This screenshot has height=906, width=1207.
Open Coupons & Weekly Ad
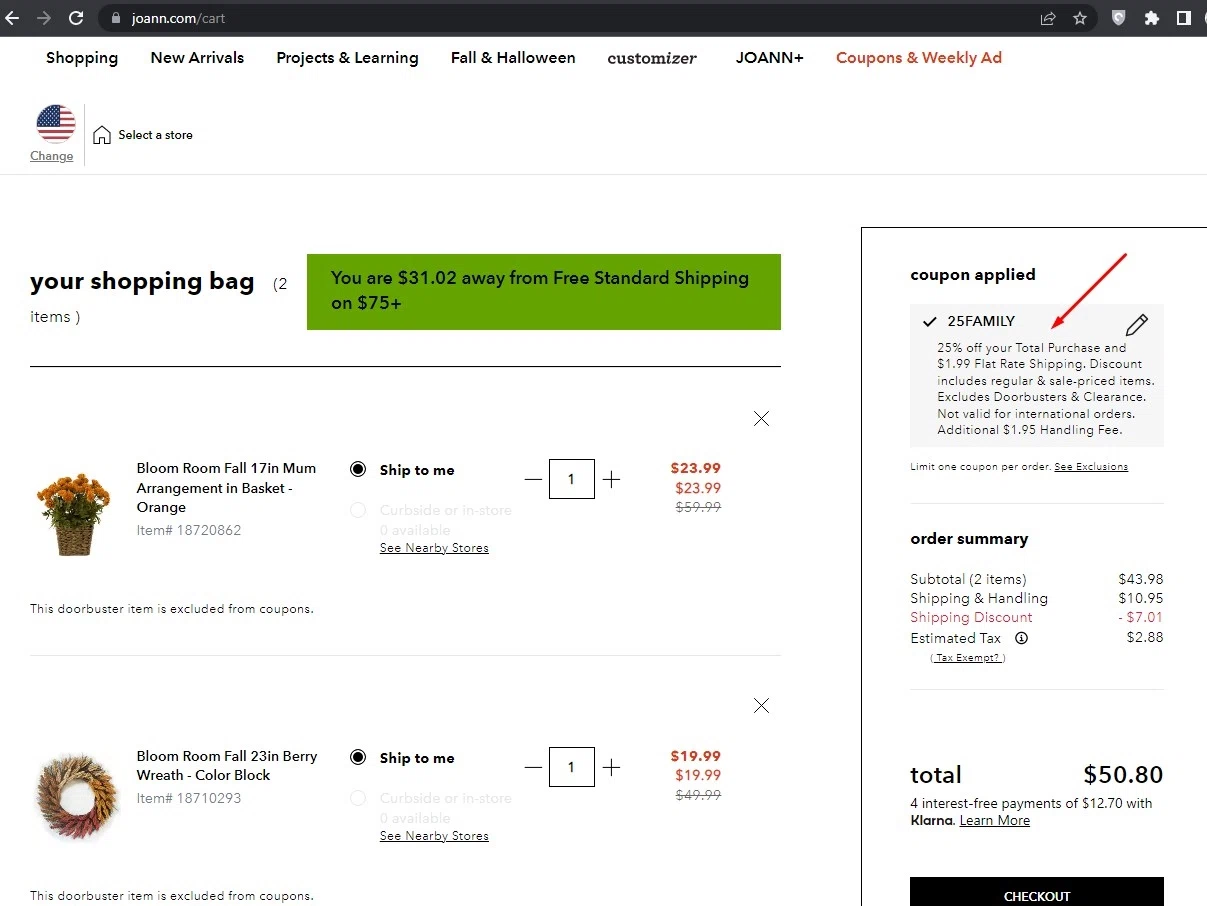(919, 58)
